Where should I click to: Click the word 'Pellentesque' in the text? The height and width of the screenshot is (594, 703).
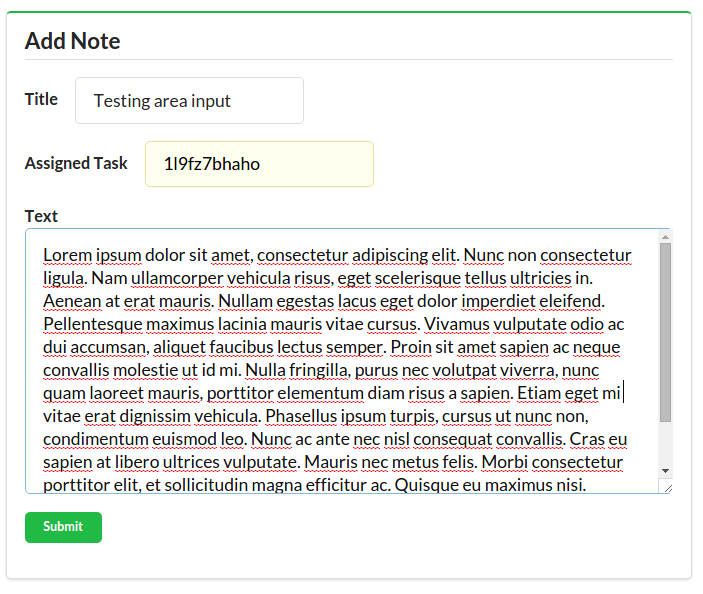coord(92,324)
